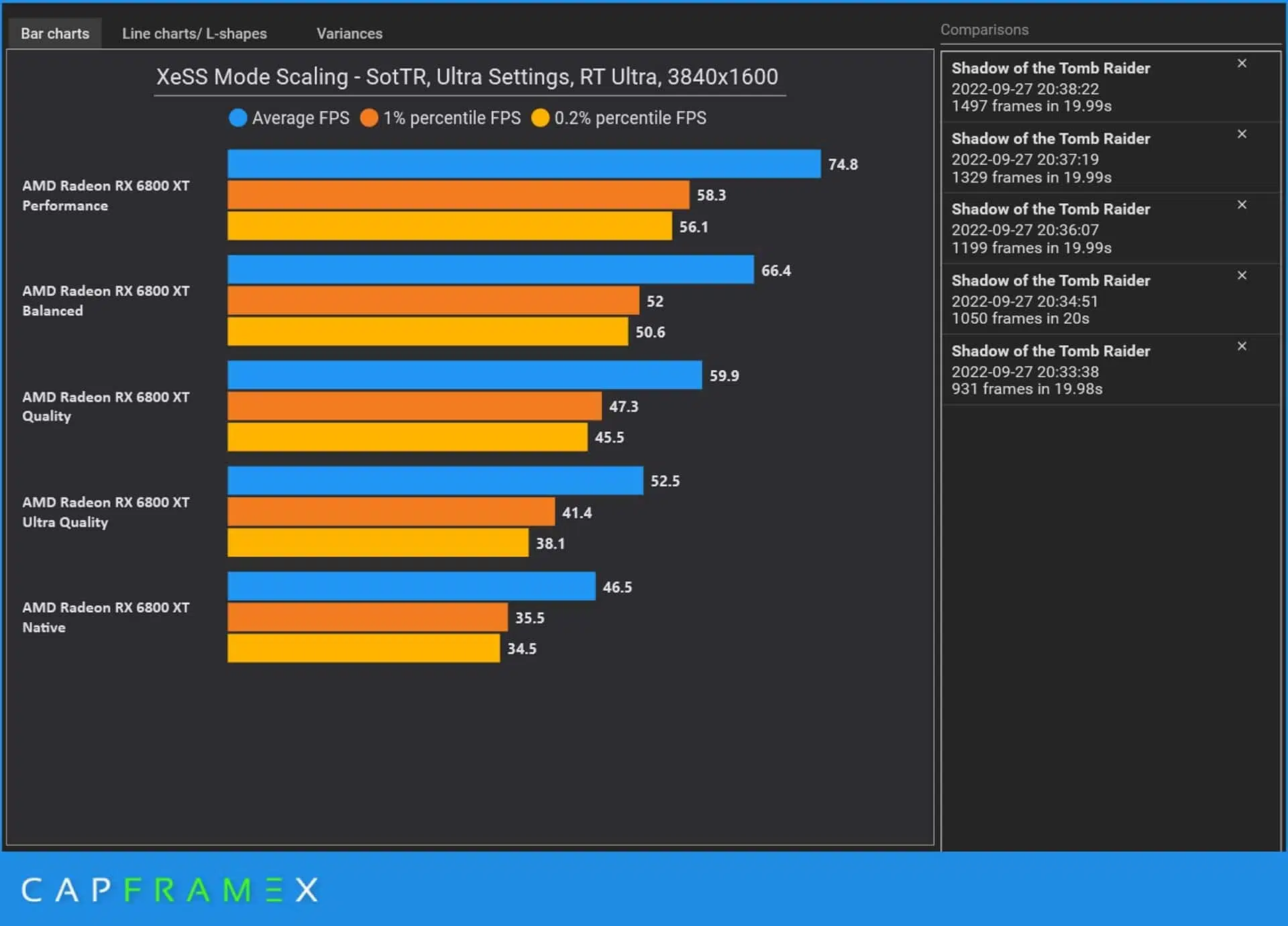The width and height of the screenshot is (1288, 926).
Task: Click the CapFrameX logo
Action: [x=170, y=890]
